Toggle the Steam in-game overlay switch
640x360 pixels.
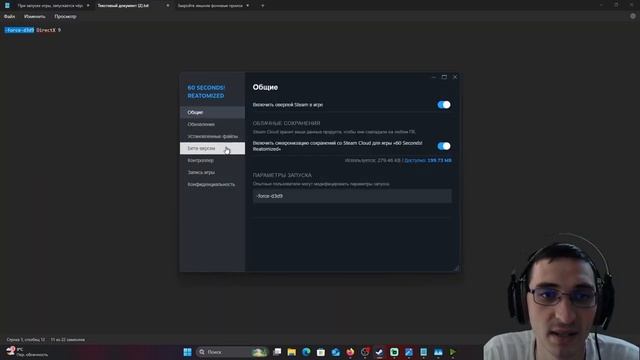[444, 105]
